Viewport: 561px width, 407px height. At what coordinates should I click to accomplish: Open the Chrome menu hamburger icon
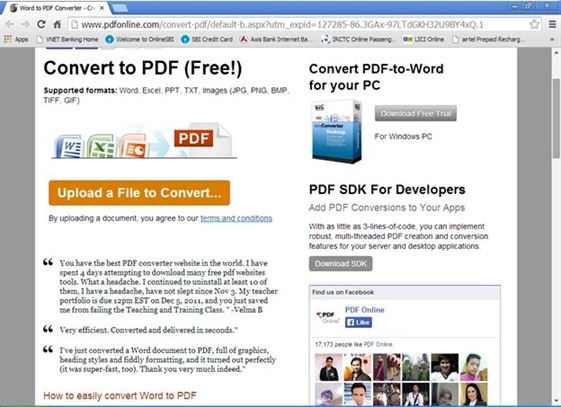[552, 24]
